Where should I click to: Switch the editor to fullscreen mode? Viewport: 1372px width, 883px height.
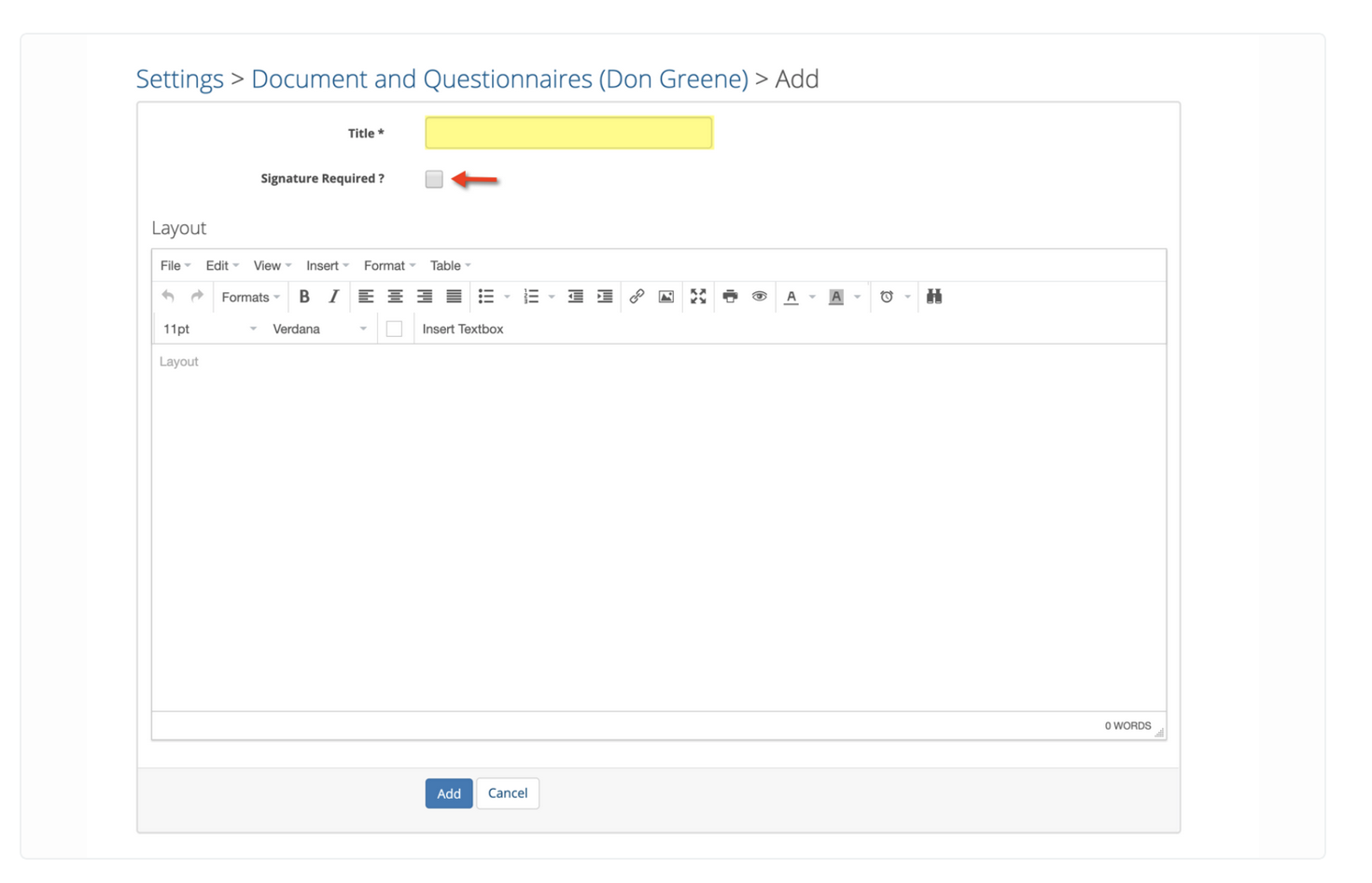(698, 296)
